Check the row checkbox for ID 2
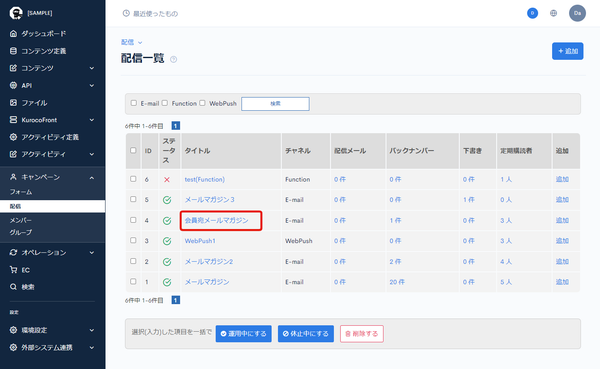 [133, 261]
